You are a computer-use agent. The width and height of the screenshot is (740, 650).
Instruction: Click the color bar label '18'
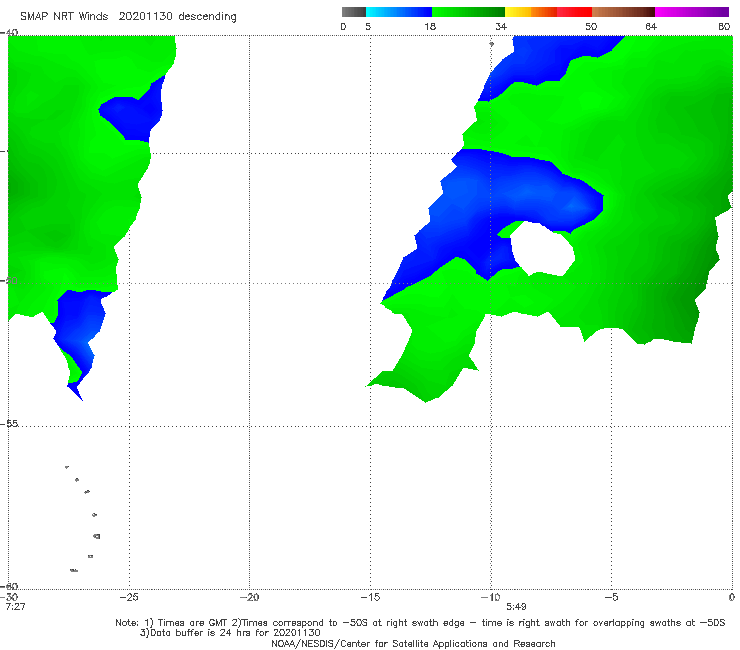(x=430, y=26)
